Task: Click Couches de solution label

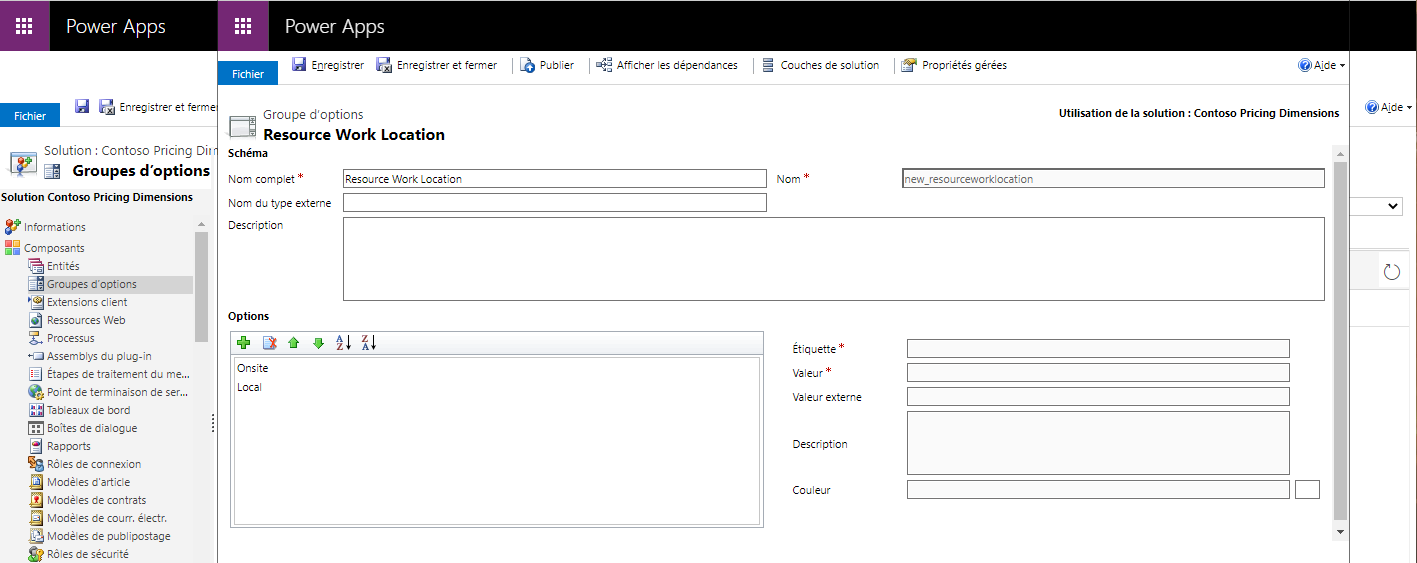Action: (830, 65)
